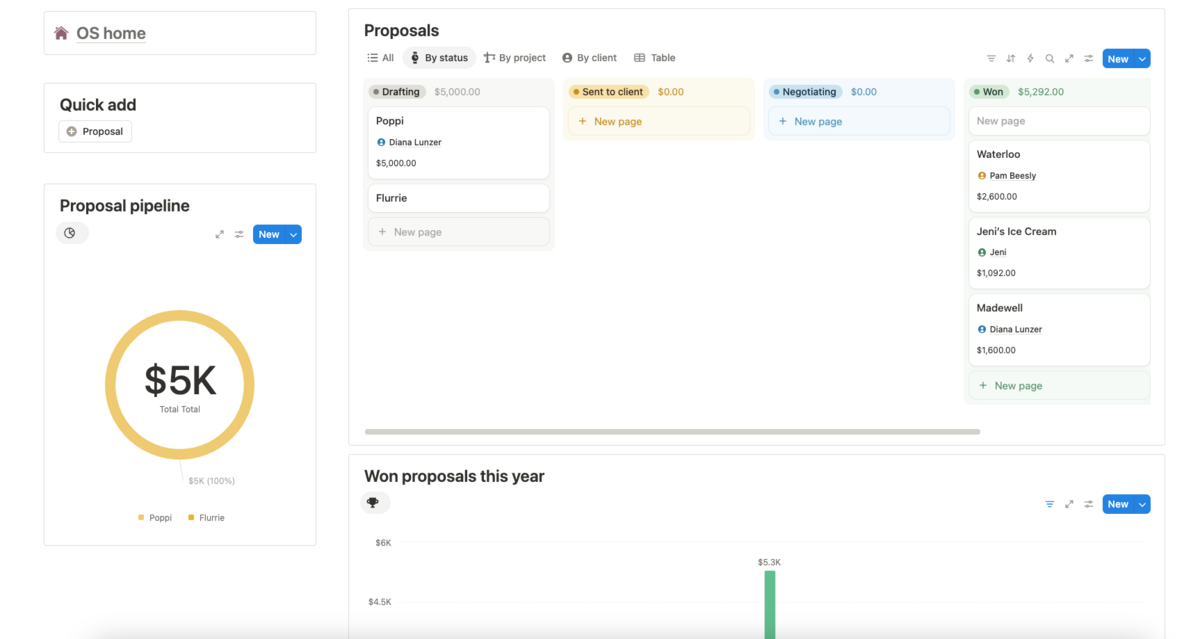This screenshot has height=639, width=1200.
Task: Open the filter icon in Proposals toolbar
Action: click(991, 59)
